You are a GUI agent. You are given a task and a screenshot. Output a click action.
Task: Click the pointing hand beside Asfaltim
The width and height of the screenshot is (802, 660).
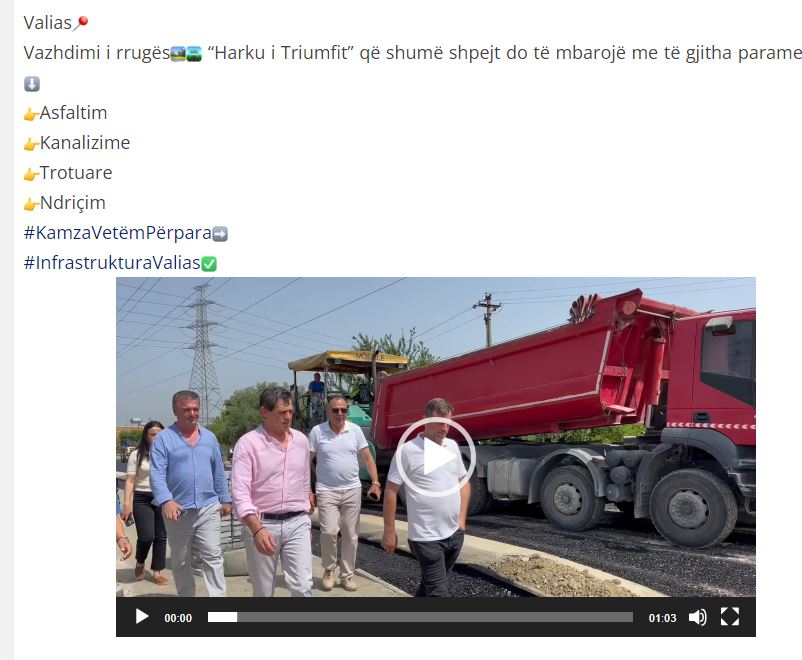(31, 114)
